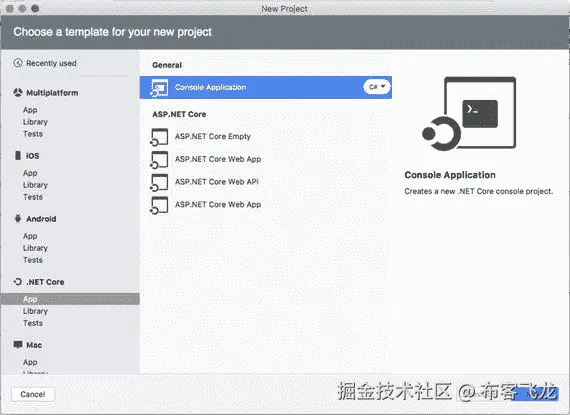Select App under iOS
This screenshot has width=570, height=415.
point(30,173)
